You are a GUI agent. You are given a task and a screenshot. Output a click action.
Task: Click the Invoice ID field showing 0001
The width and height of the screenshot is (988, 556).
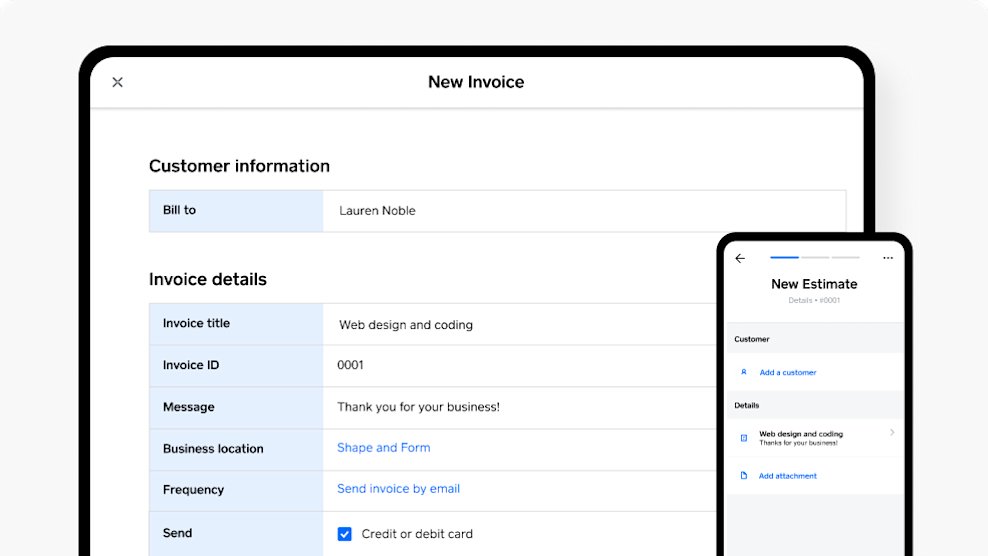[520, 365]
